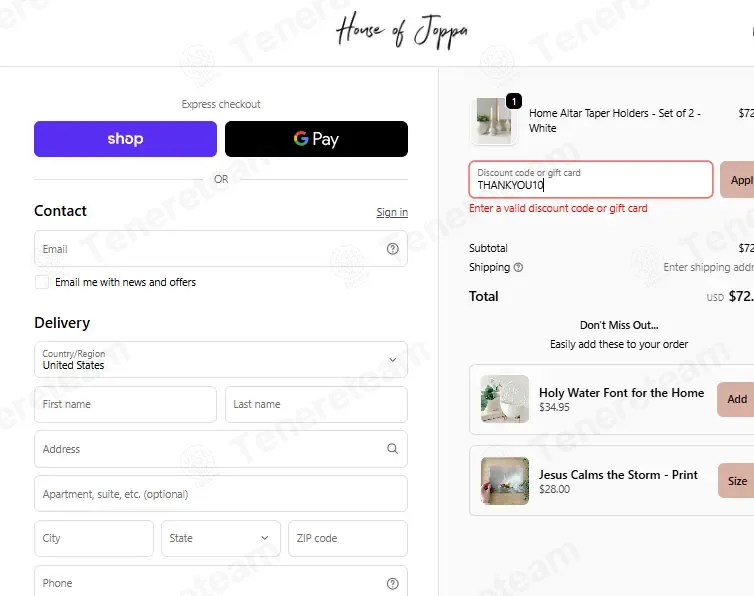
Task: Pay with Shop Pay button
Action: 125,139
